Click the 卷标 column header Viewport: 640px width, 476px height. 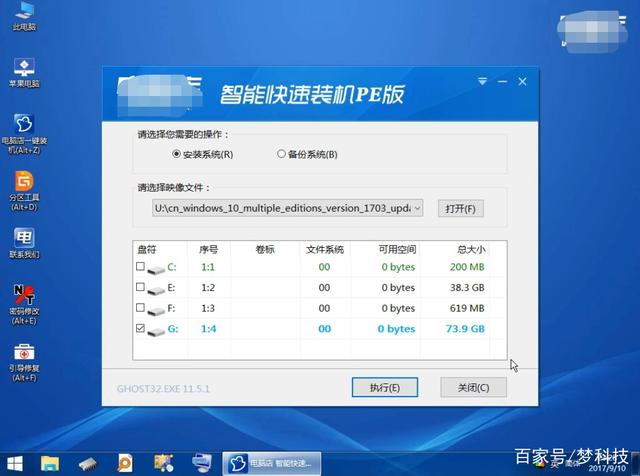click(x=265, y=249)
